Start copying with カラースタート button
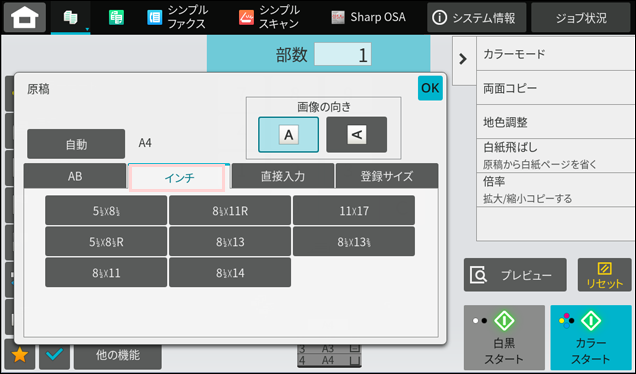The height and width of the screenshot is (374, 636). tap(591, 337)
